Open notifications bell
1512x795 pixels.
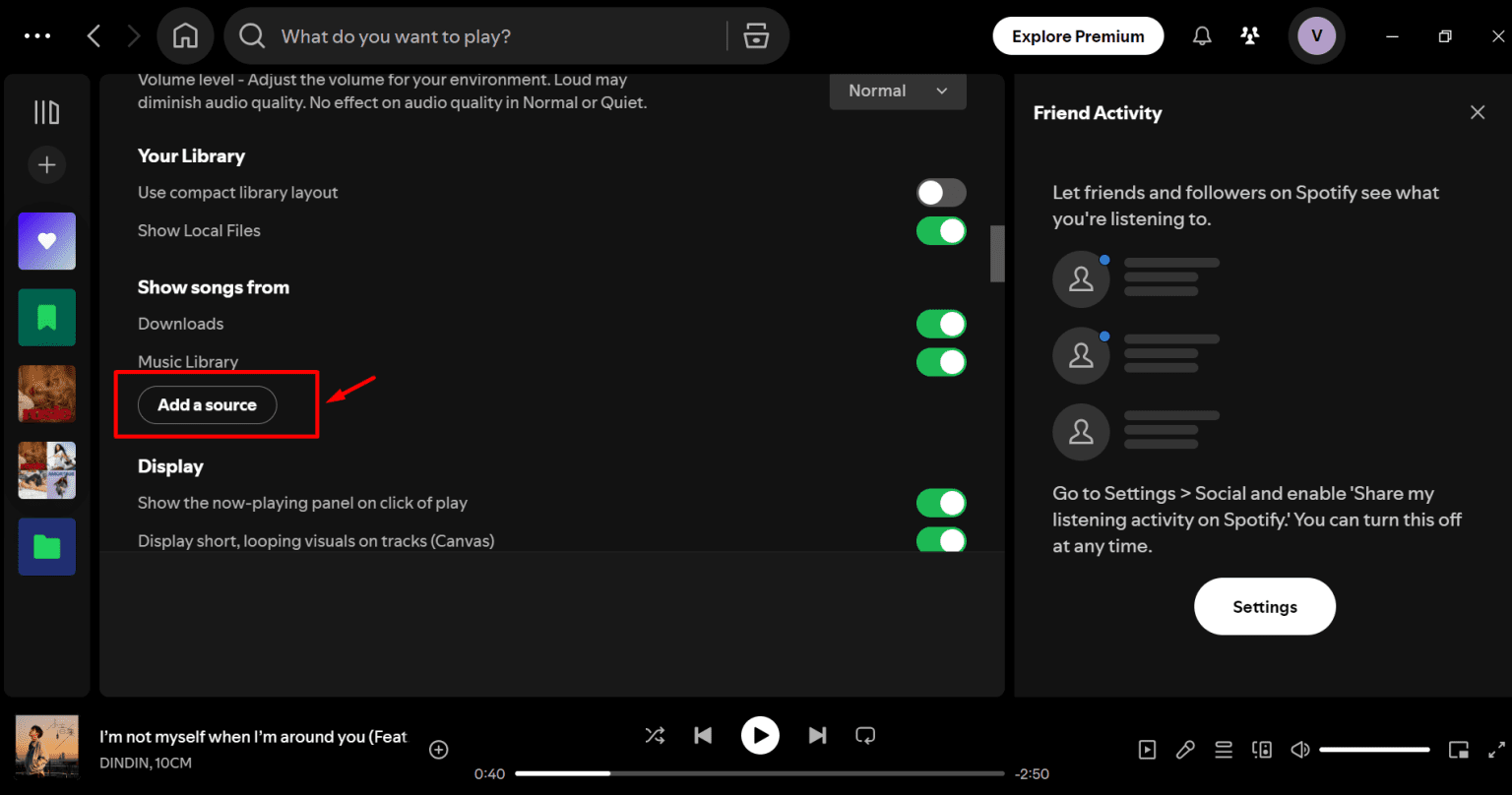click(x=1201, y=35)
